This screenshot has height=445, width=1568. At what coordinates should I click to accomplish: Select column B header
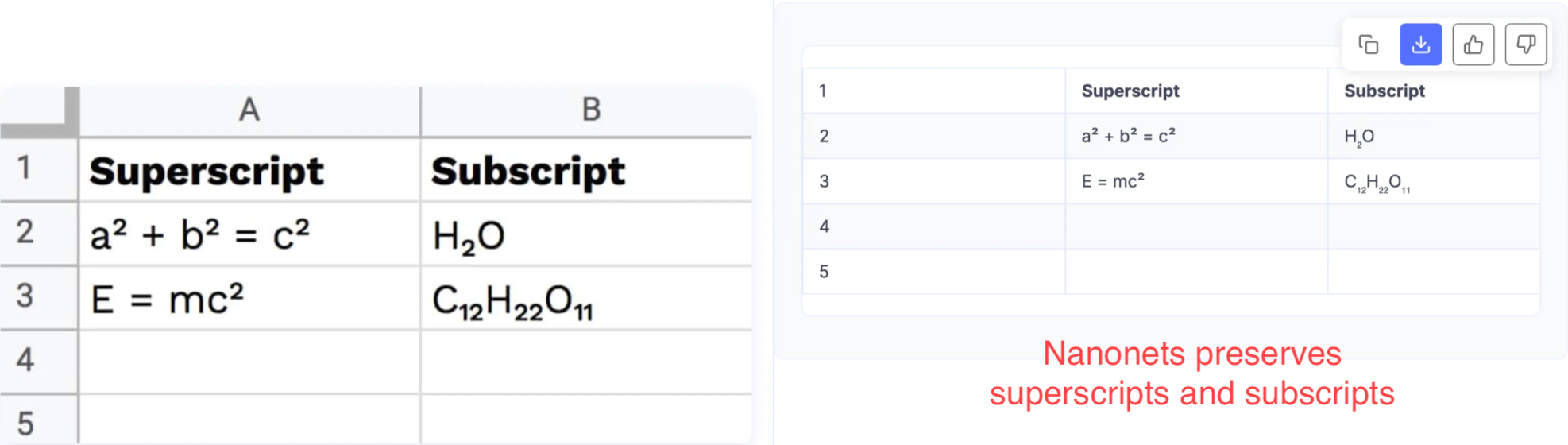pos(589,110)
